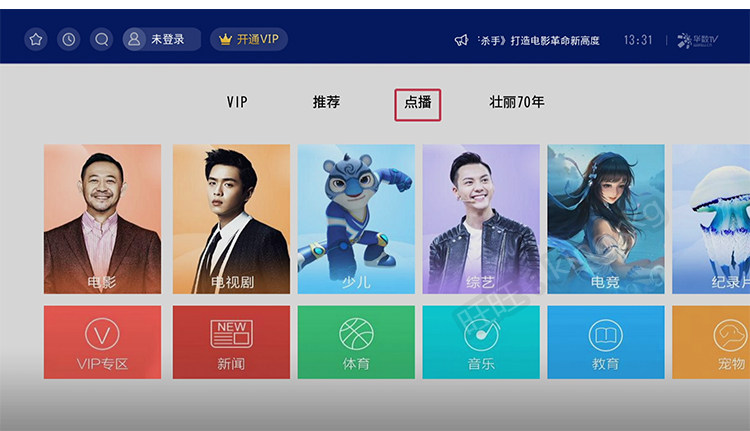
Task: Open watch history clock icon
Action: pos(69,39)
